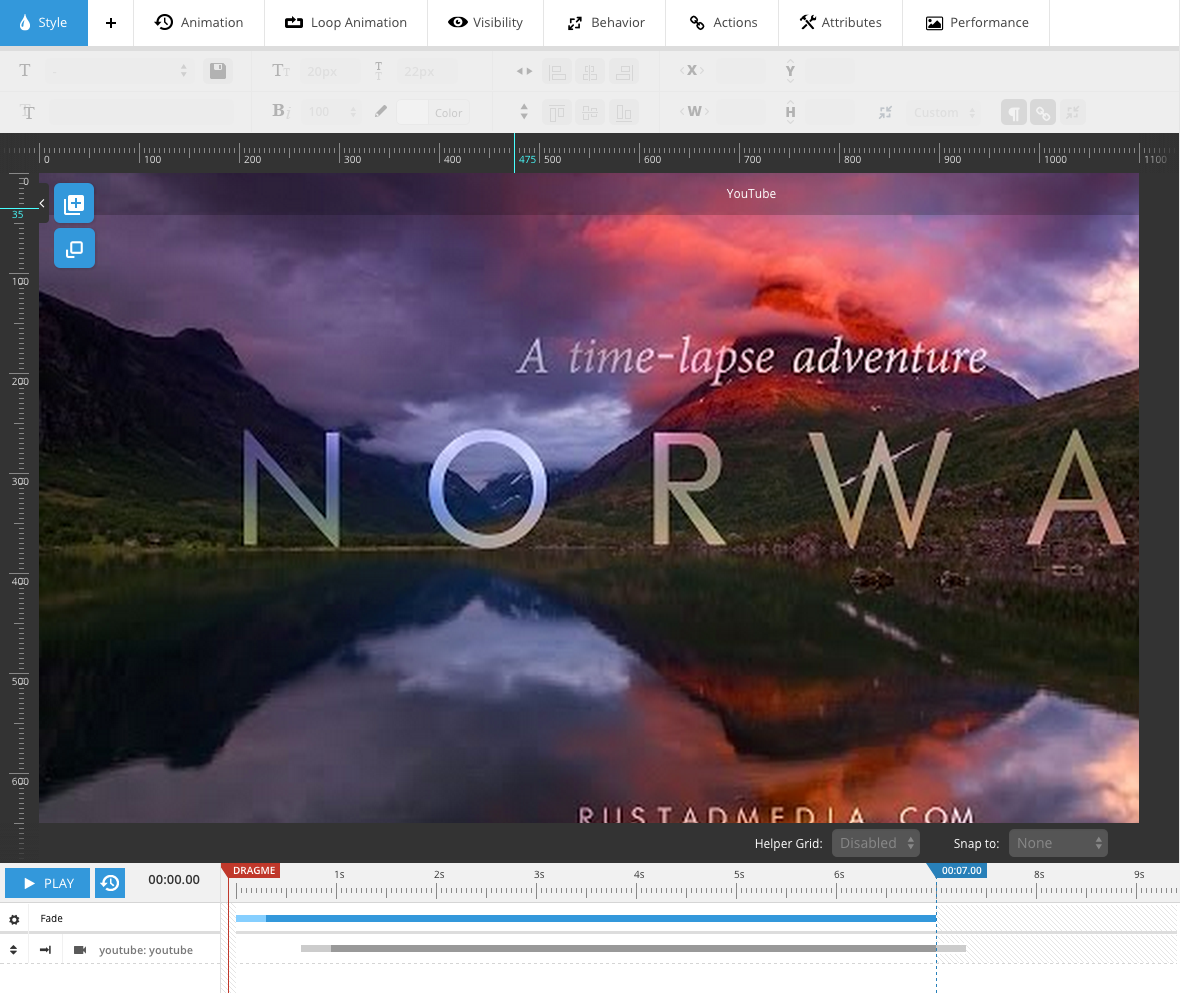Open the Performance tab
The image size is (1180, 993).
tap(976, 23)
